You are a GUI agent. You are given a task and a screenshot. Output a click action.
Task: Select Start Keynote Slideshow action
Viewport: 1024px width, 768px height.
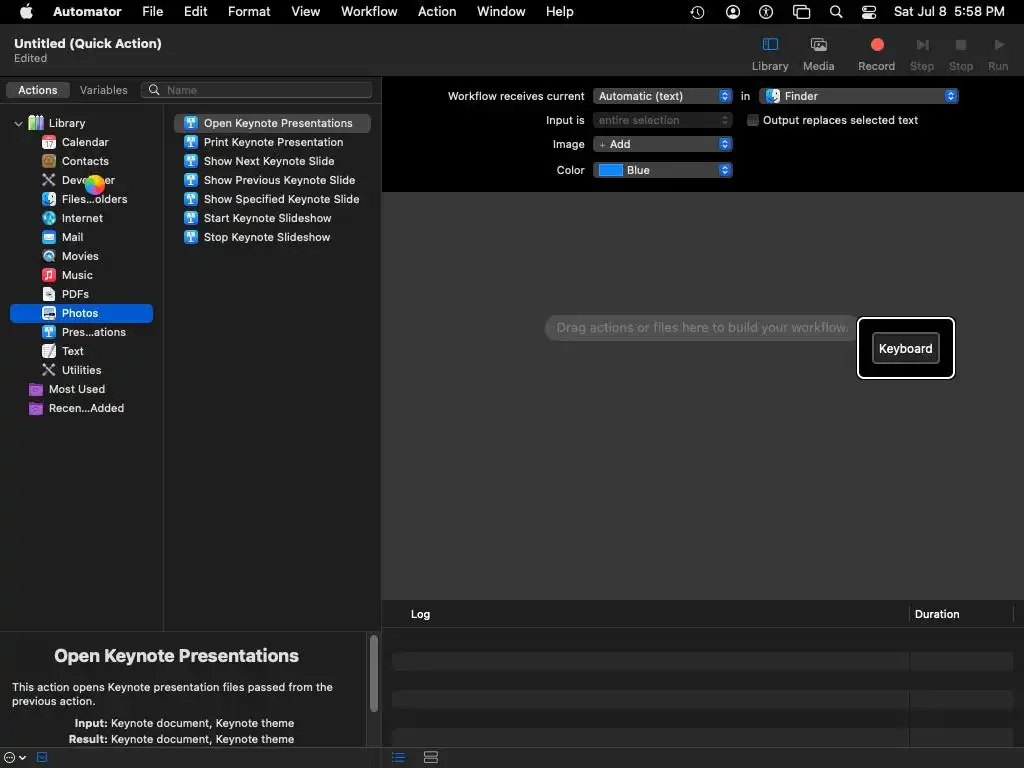272,217
